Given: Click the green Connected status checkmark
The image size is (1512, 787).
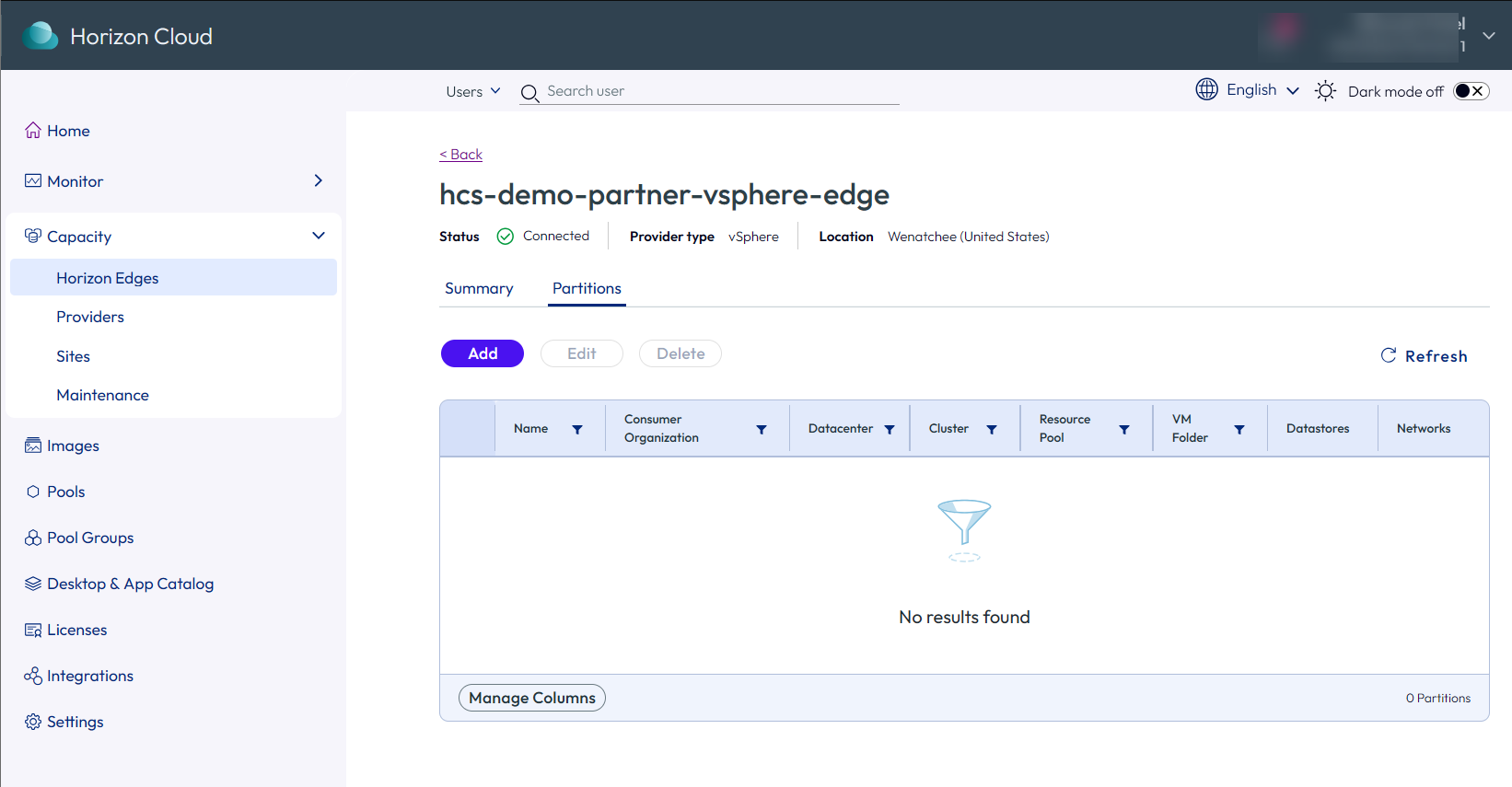Looking at the screenshot, I should (x=506, y=237).
